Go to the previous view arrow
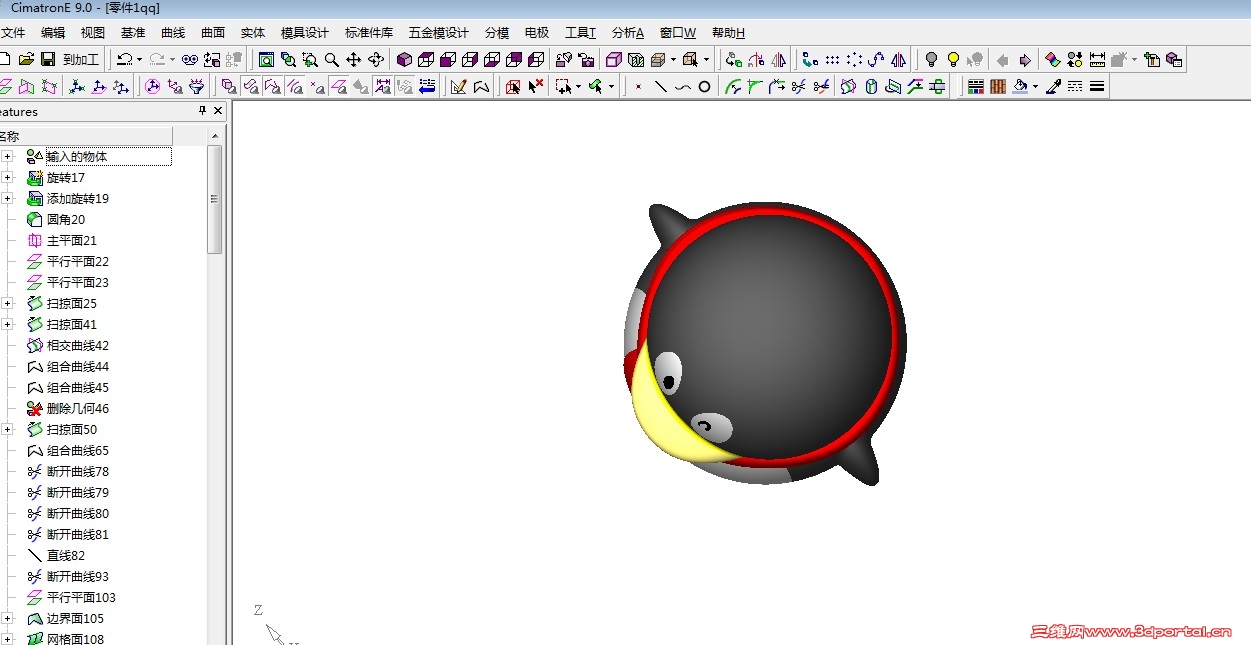1251x645 pixels. 1002,60
